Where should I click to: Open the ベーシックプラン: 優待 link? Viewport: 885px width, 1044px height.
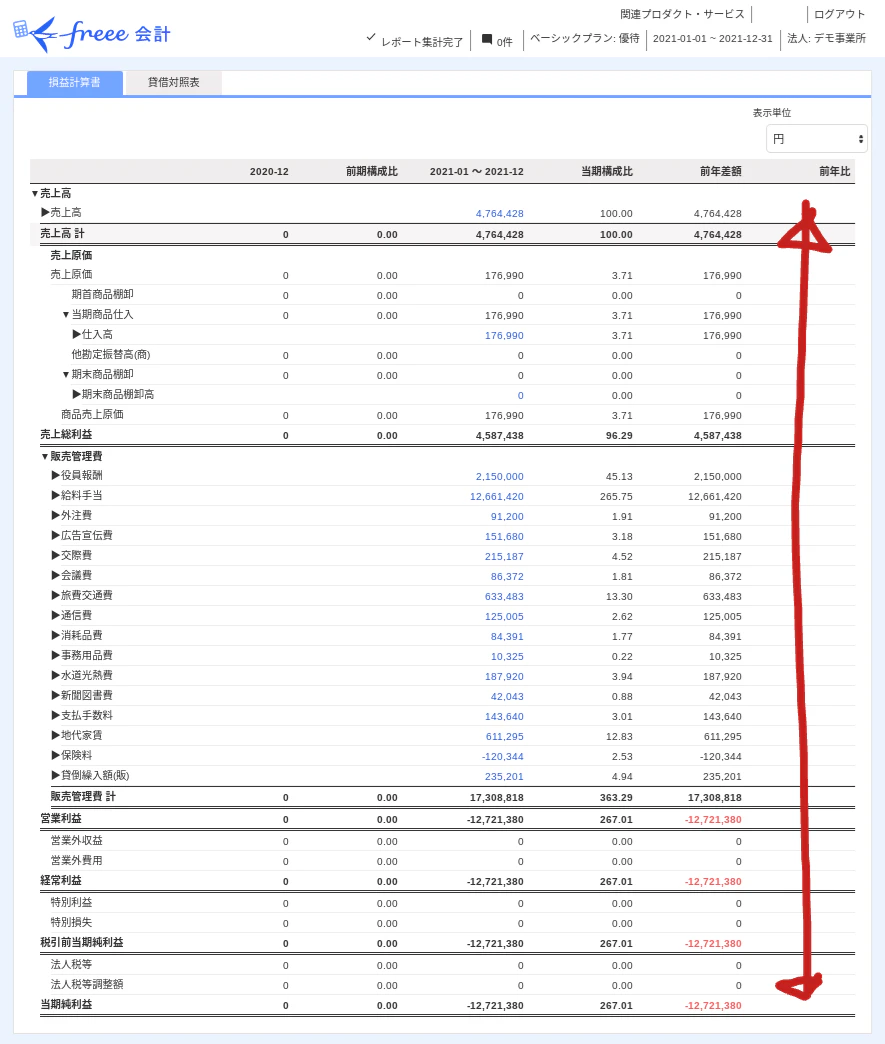(x=585, y=39)
